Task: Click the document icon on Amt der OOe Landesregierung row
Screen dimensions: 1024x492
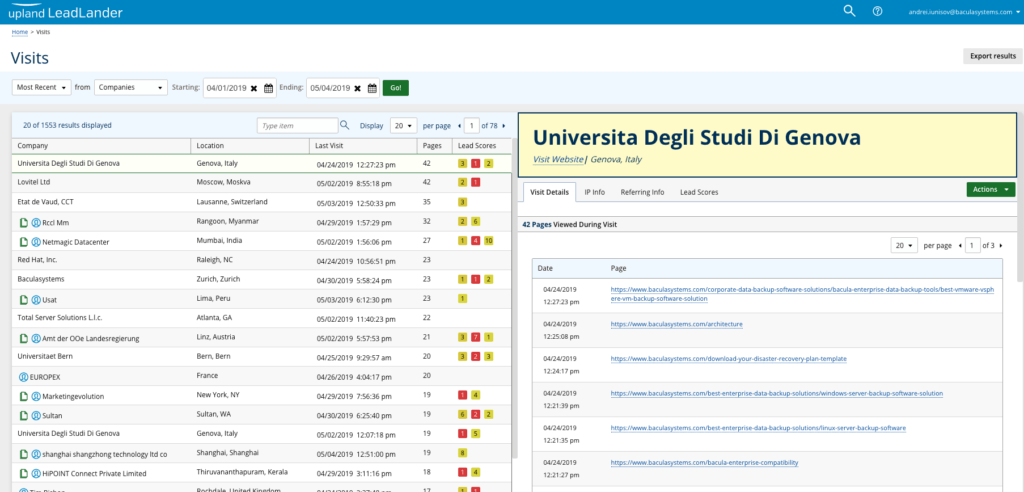Action: pos(24,338)
